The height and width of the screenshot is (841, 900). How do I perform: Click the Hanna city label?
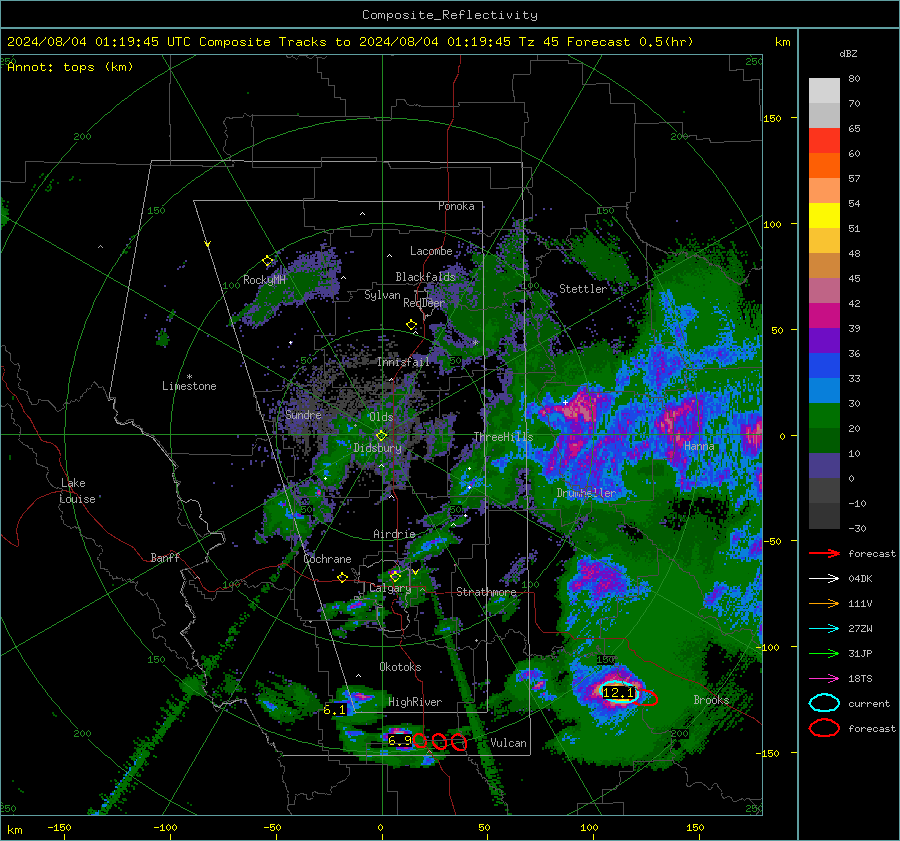pyautogui.click(x=699, y=446)
